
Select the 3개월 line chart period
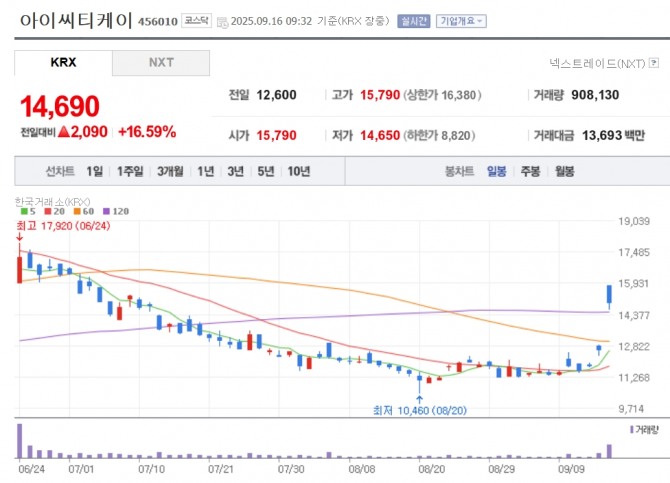(x=170, y=171)
